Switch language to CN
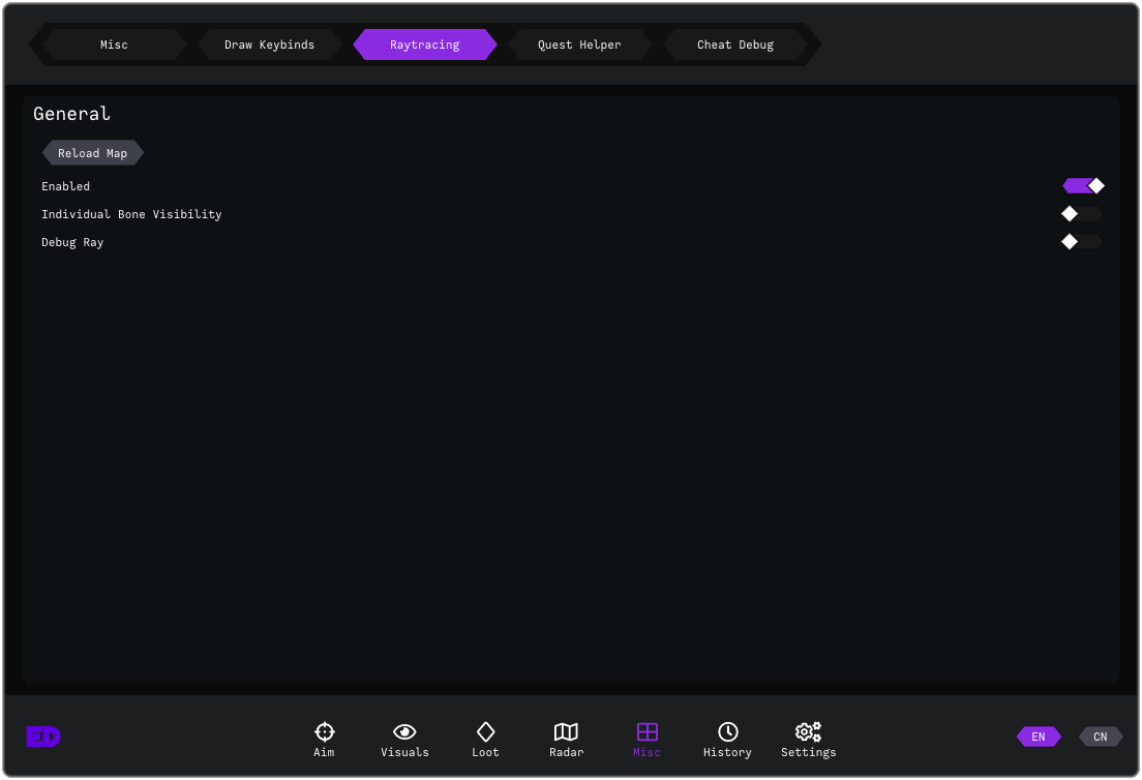Viewport: 1142px width, 780px height. pos(1100,737)
